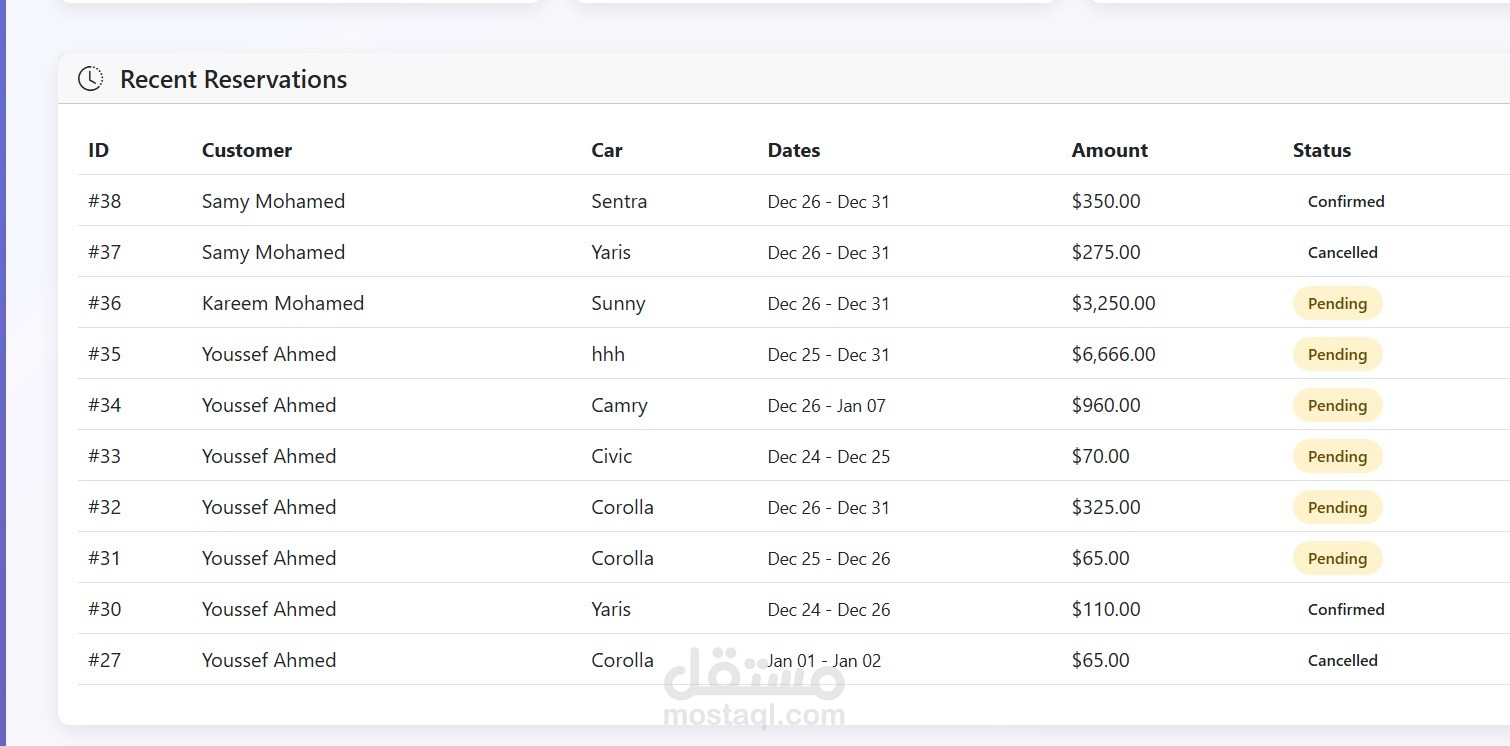Click the Customer column header
The height and width of the screenshot is (746, 1510).
[246, 151]
